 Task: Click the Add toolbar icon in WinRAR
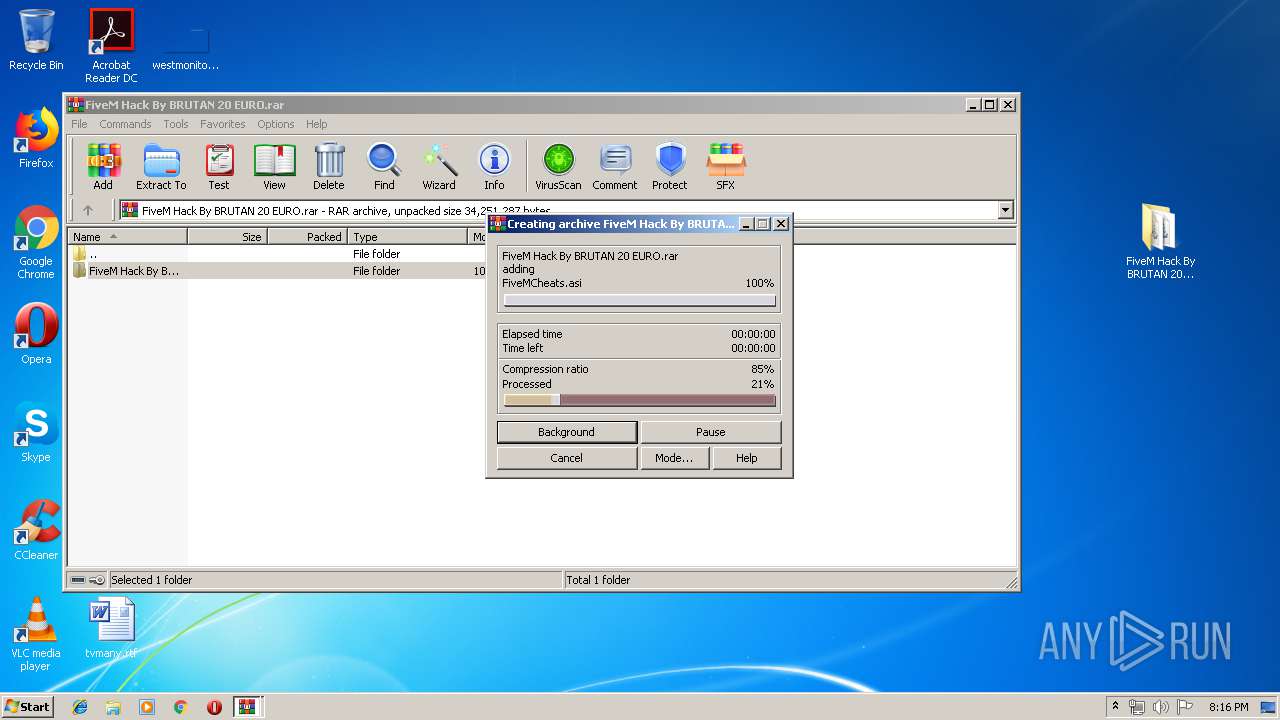[103, 166]
